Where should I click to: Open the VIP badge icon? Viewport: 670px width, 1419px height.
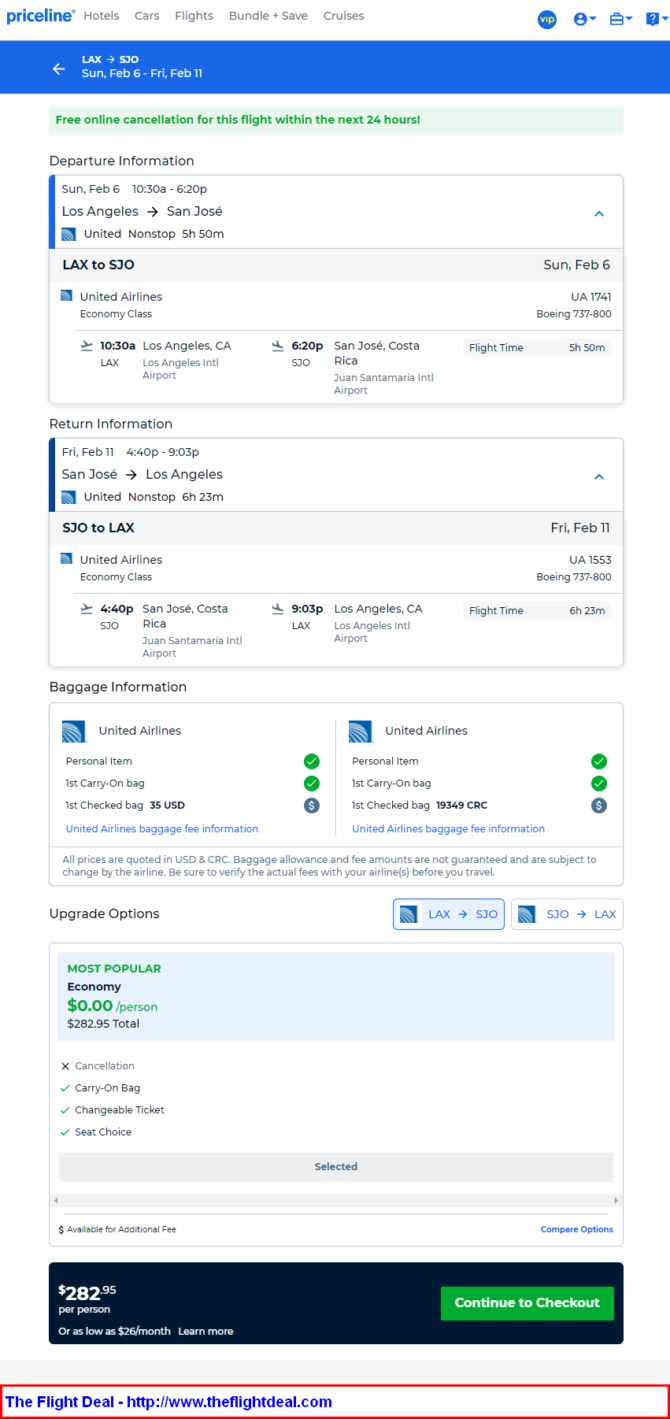point(547,19)
